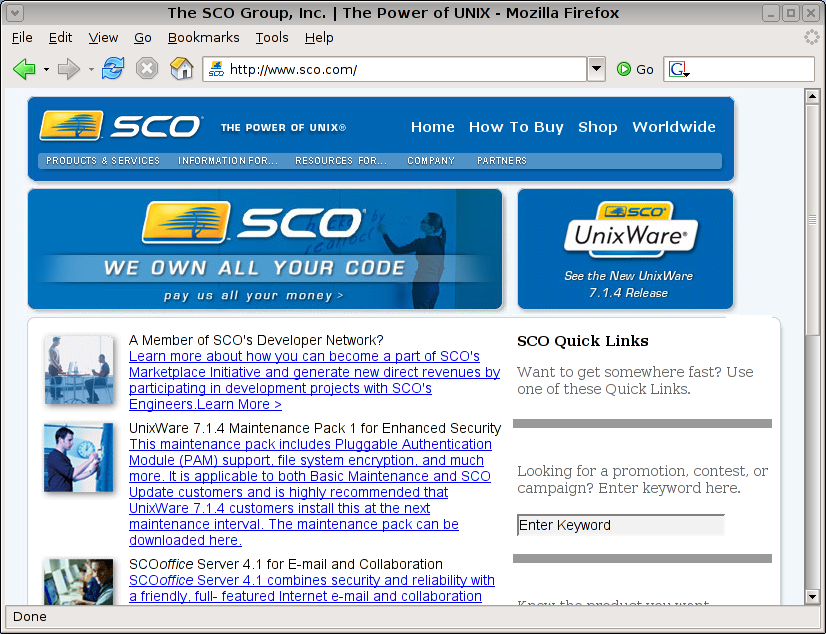The height and width of the screenshot is (634, 826).
Task: Open the Information For... nav item
Action: pyautogui.click(x=228, y=161)
